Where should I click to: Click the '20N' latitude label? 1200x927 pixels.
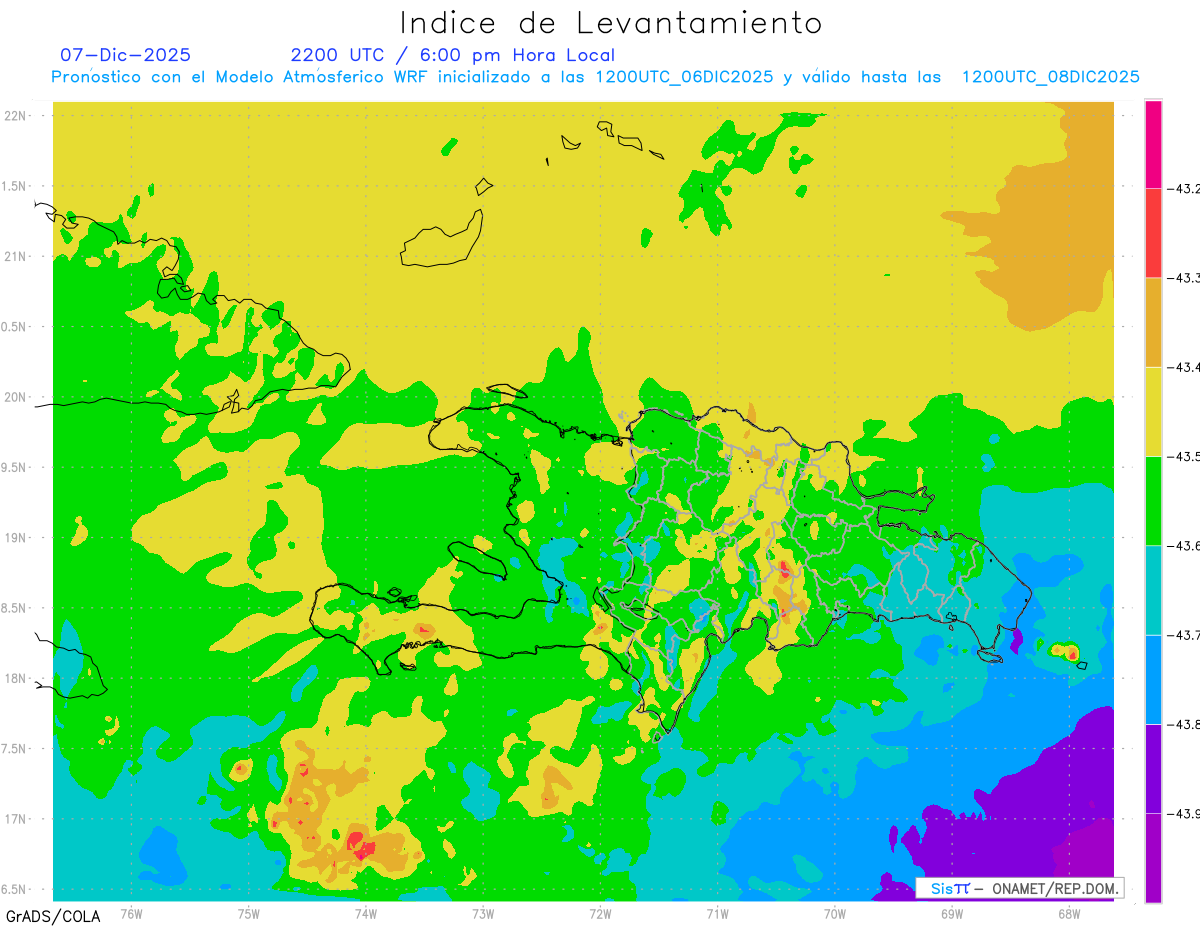(15, 397)
